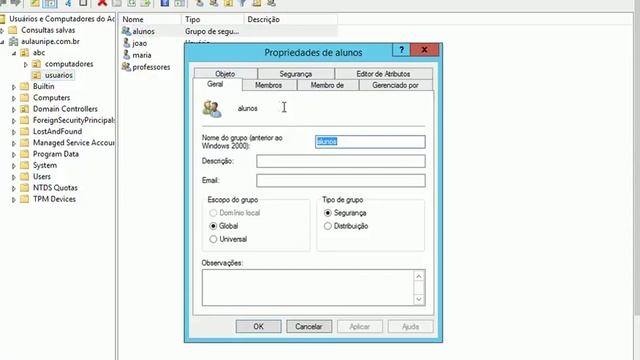Expand the TPM Devices node

click(x=14, y=200)
